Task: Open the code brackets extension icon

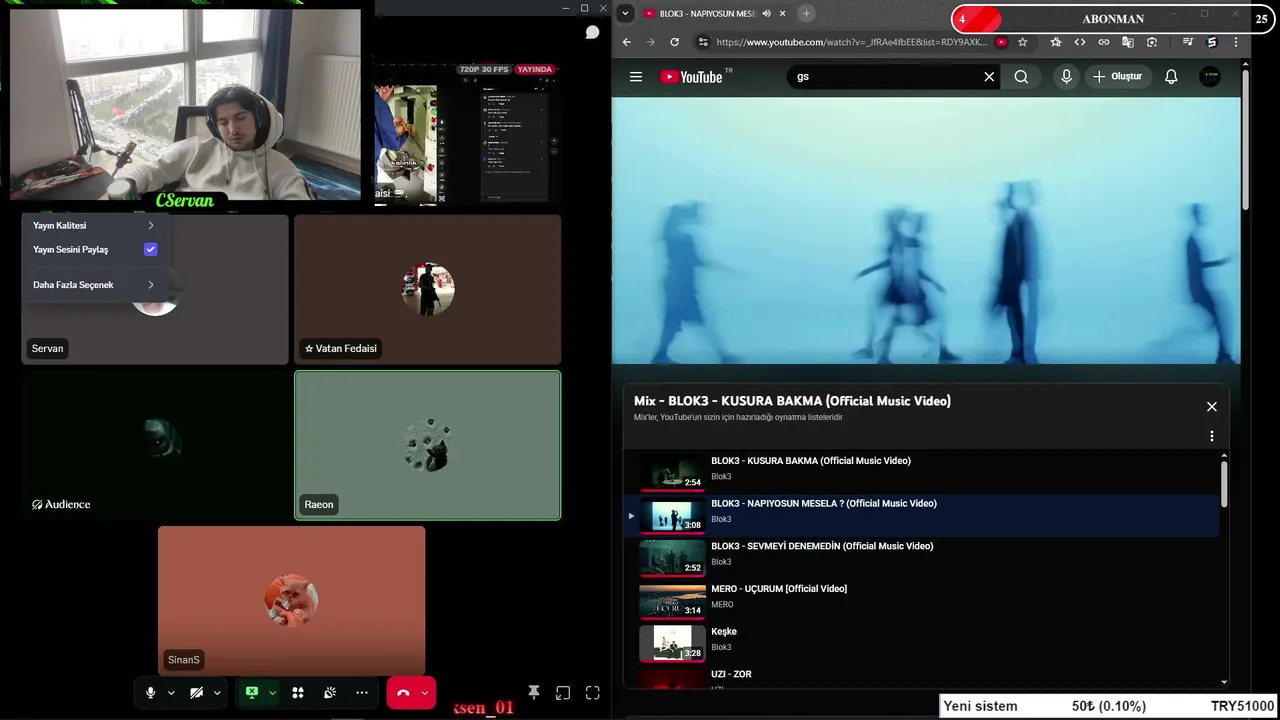Action: [1080, 42]
